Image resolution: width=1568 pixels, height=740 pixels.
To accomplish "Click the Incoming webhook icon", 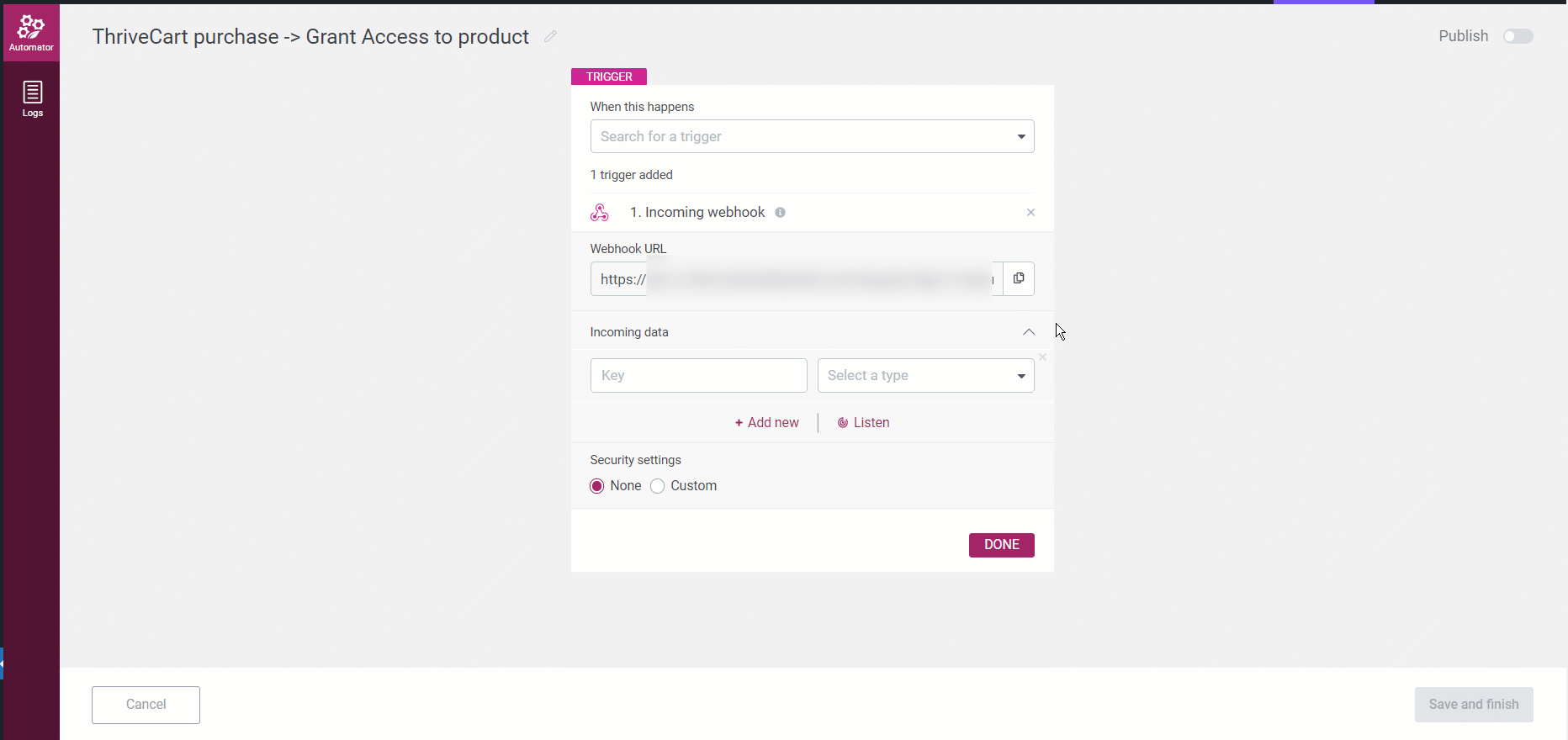I will (x=600, y=213).
